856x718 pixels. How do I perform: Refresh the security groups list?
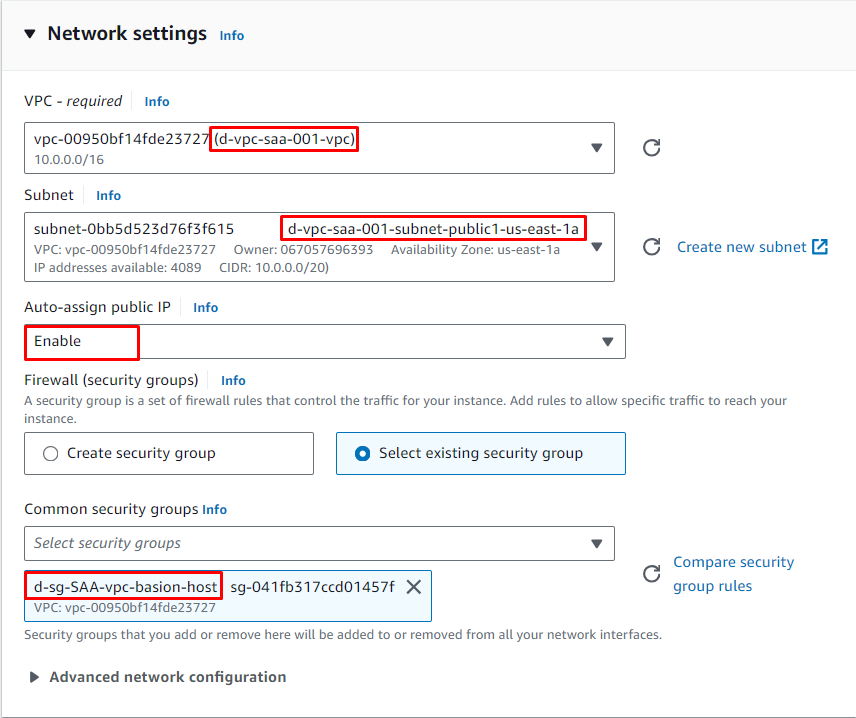(651, 574)
